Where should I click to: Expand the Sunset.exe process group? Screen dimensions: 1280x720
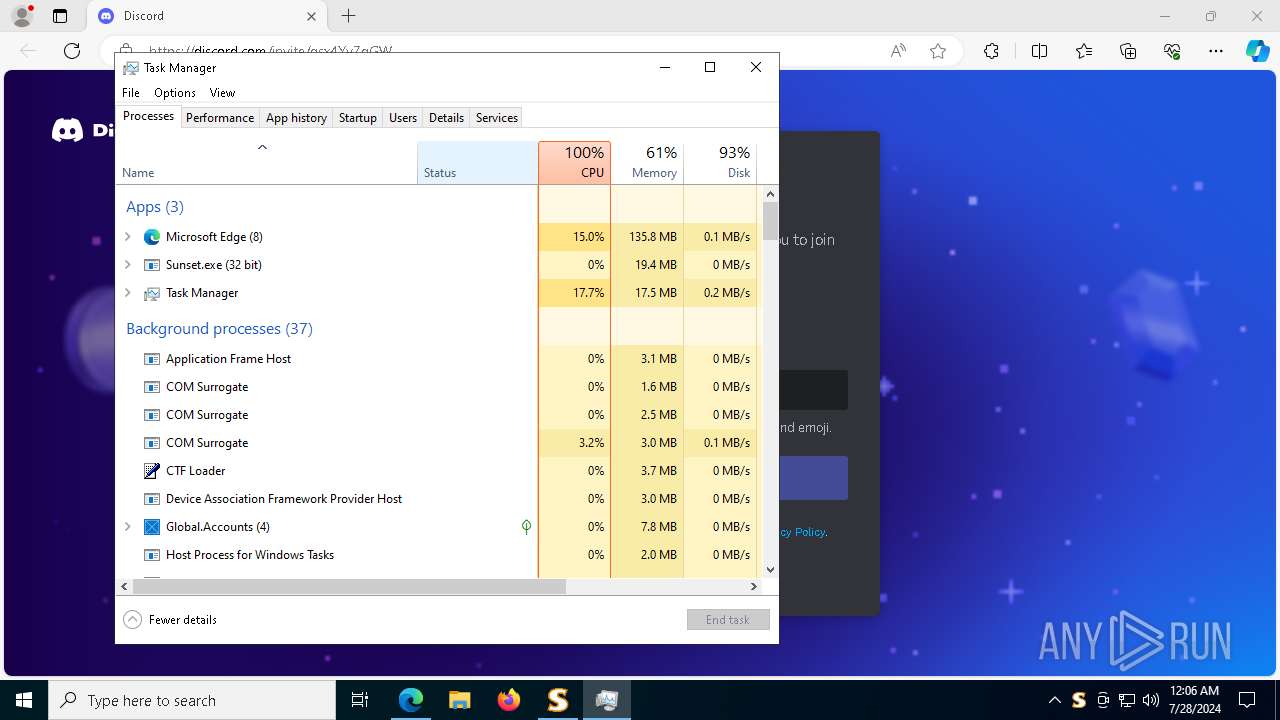[128, 265]
